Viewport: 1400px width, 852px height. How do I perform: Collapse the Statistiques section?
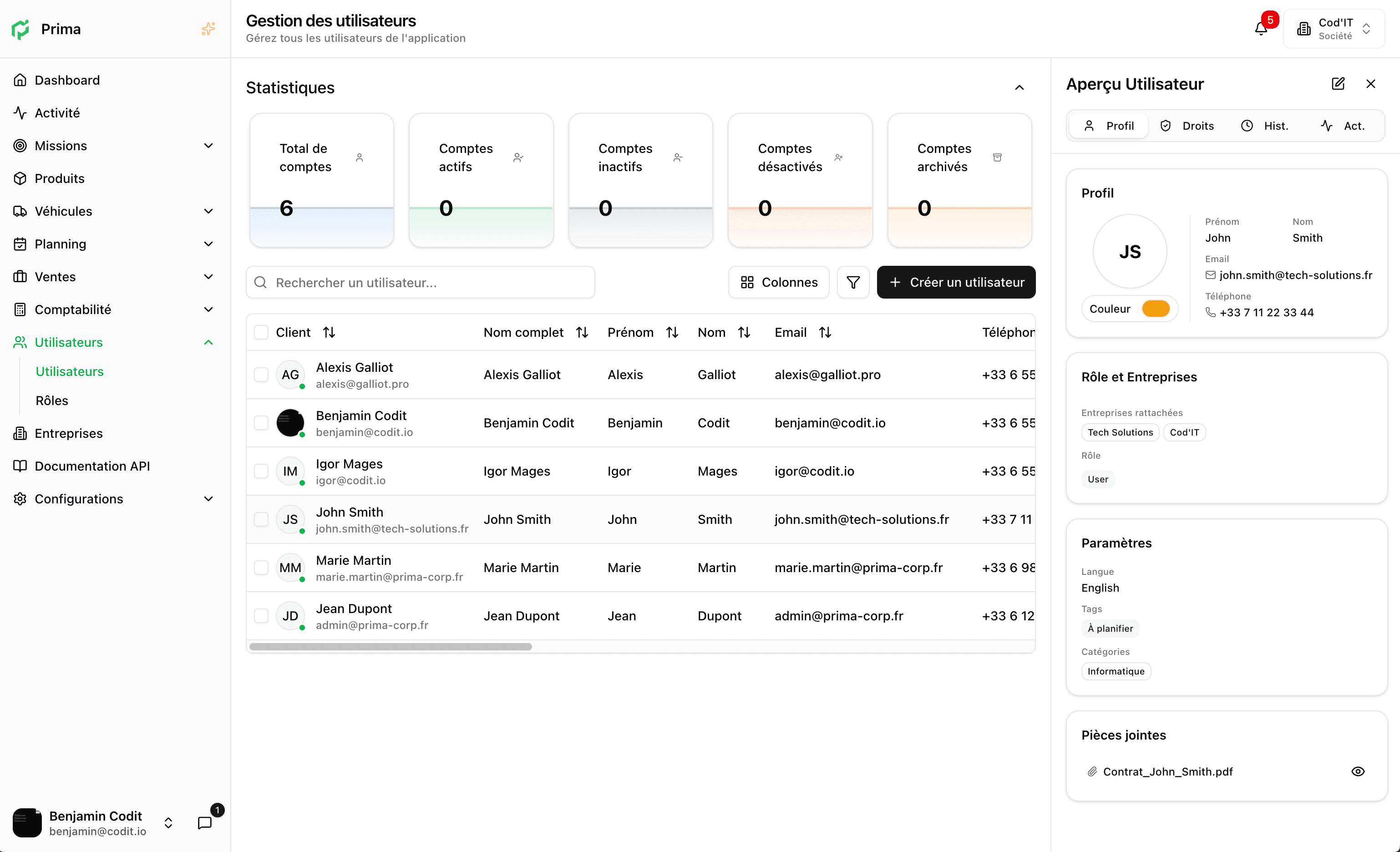coord(1020,87)
